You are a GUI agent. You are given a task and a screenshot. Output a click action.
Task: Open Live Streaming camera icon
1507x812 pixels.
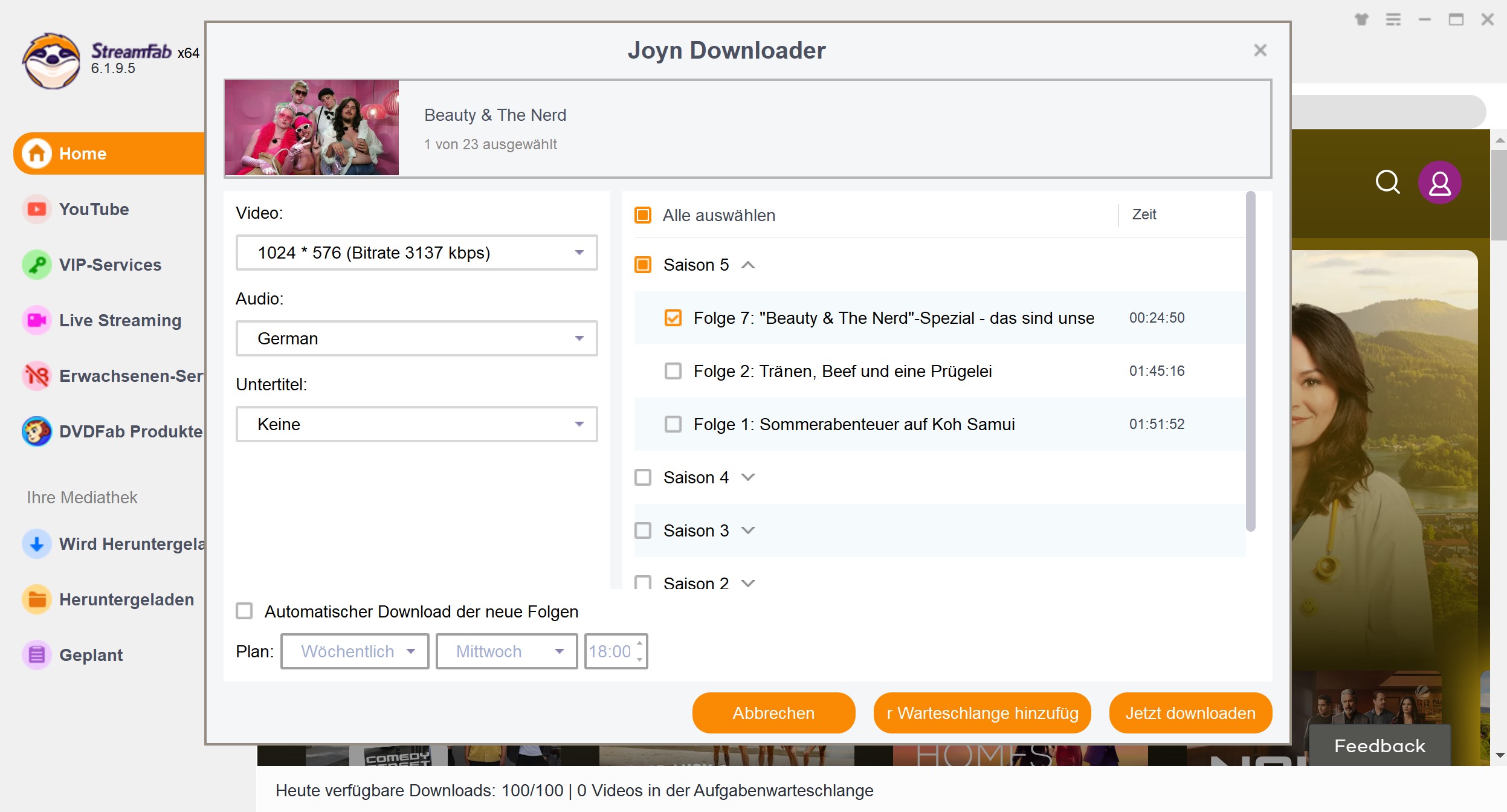point(37,320)
